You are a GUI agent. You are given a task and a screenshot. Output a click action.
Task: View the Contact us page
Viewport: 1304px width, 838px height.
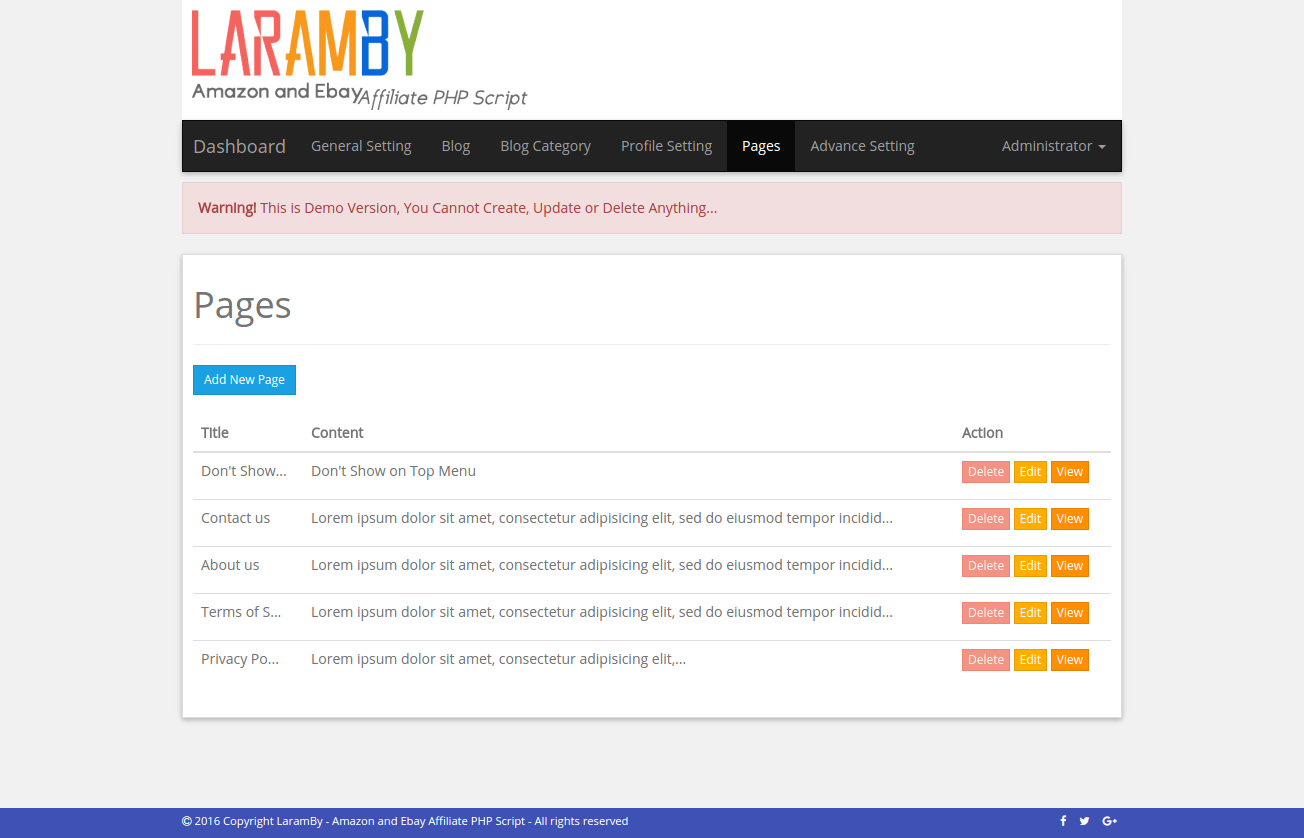tap(1070, 519)
